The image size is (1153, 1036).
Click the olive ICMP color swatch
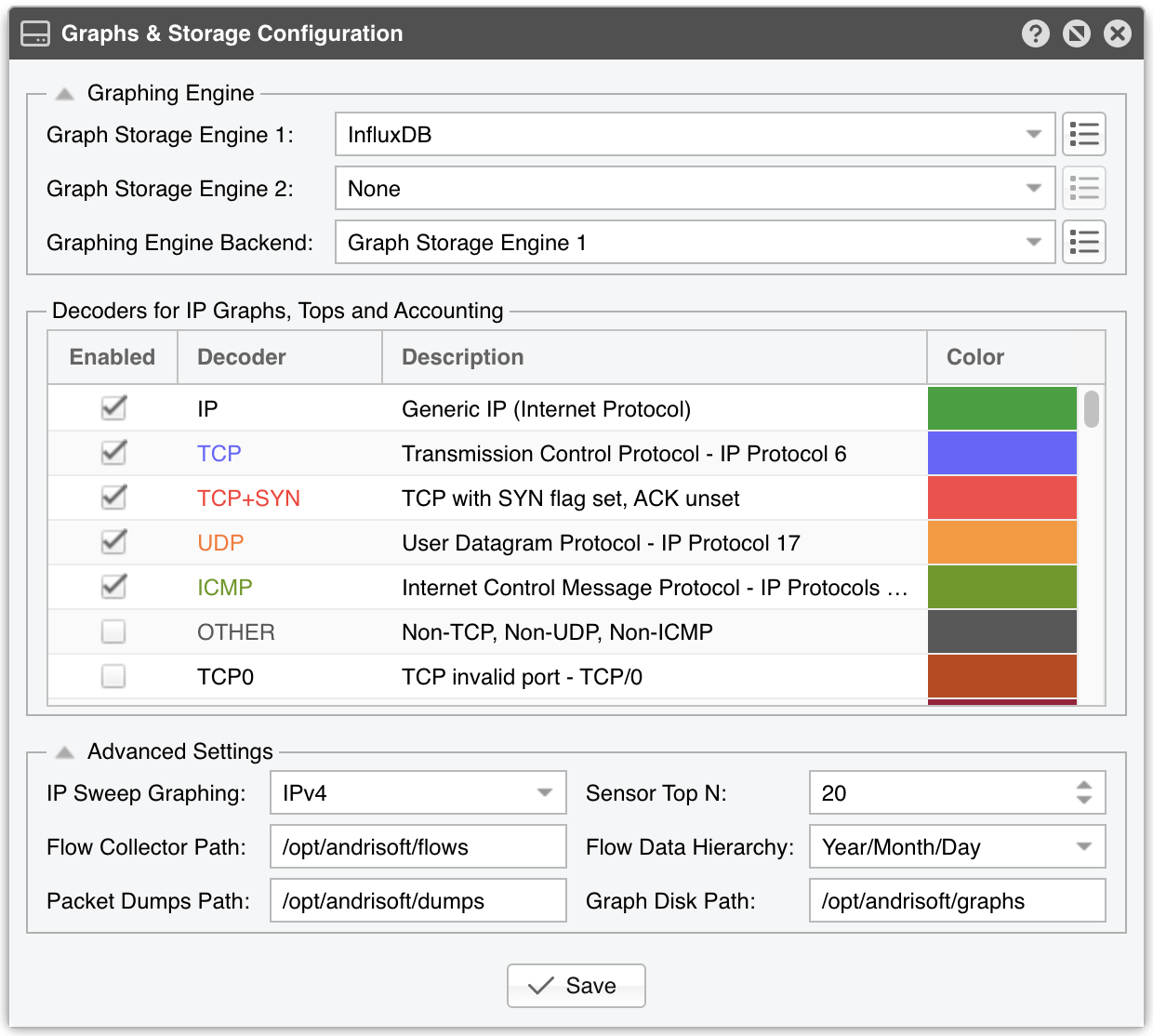1002,587
